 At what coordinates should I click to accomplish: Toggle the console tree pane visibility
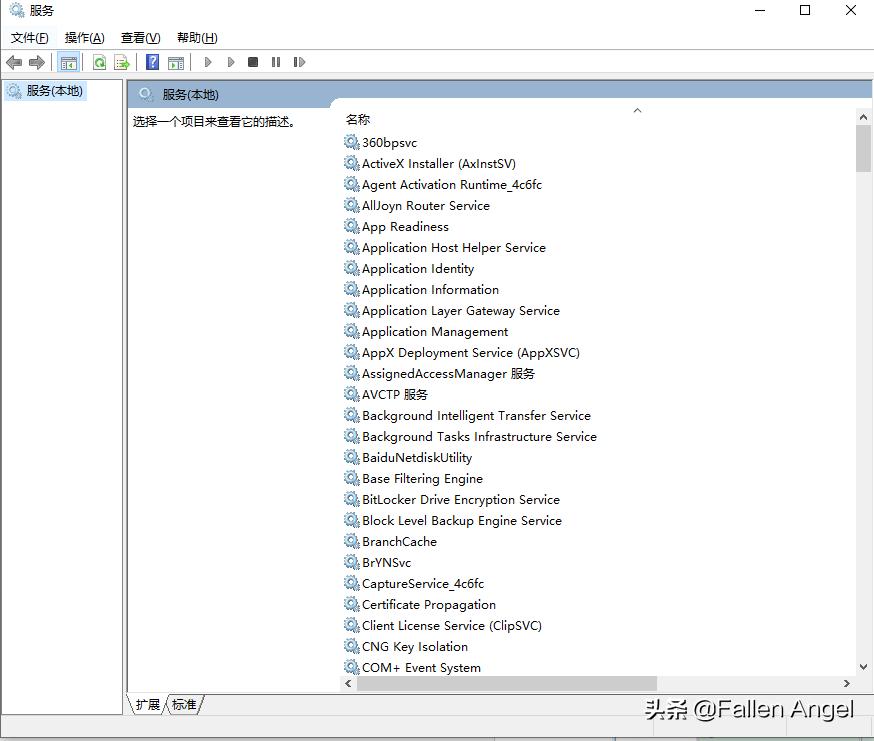click(x=68, y=61)
